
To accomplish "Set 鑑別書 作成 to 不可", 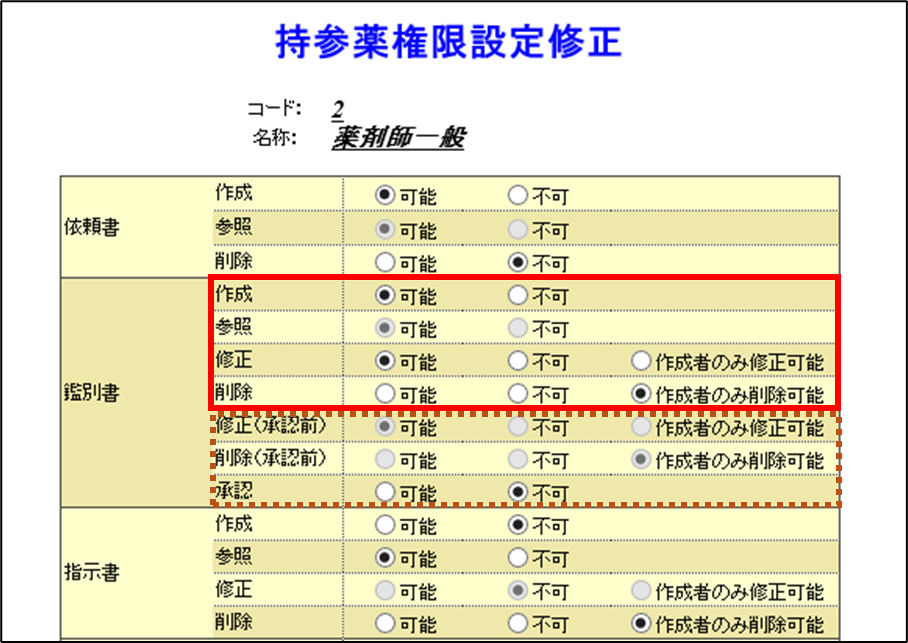I will tap(517, 296).
